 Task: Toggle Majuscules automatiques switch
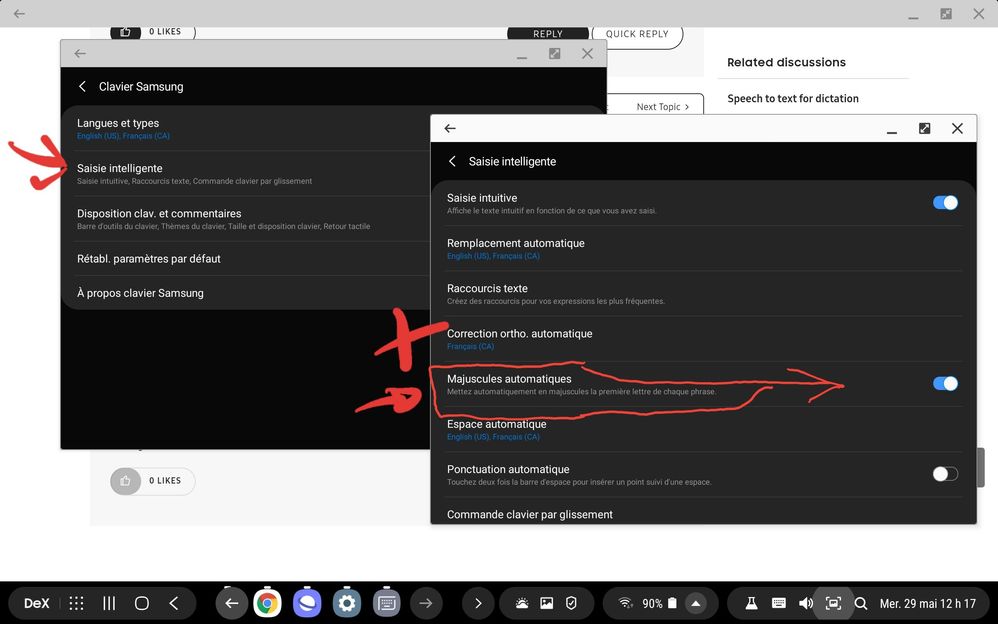pyautogui.click(x=945, y=383)
